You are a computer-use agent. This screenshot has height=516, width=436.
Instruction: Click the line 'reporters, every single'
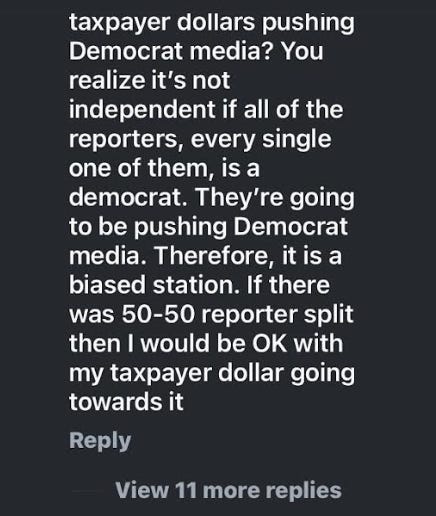[x=200, y=140]
